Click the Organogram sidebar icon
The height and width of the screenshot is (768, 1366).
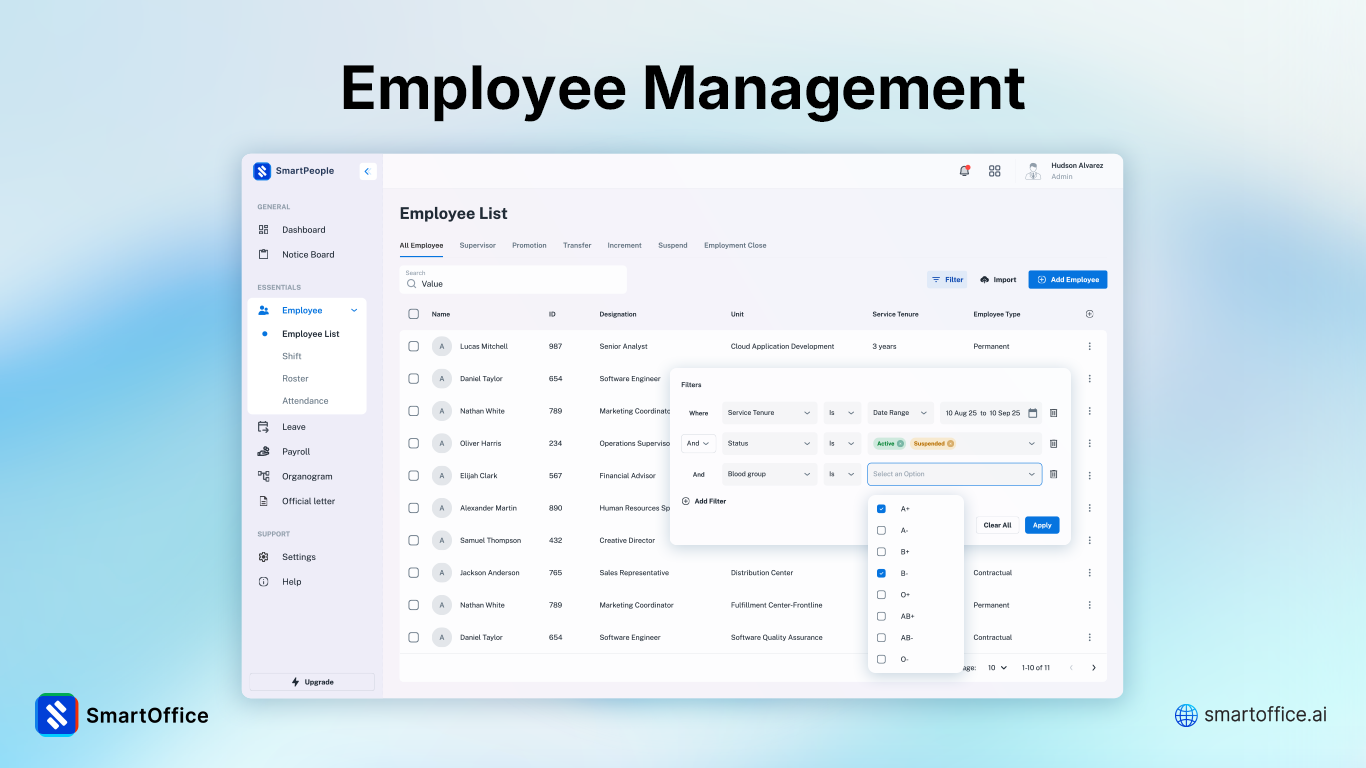click(x=262, y=476)
